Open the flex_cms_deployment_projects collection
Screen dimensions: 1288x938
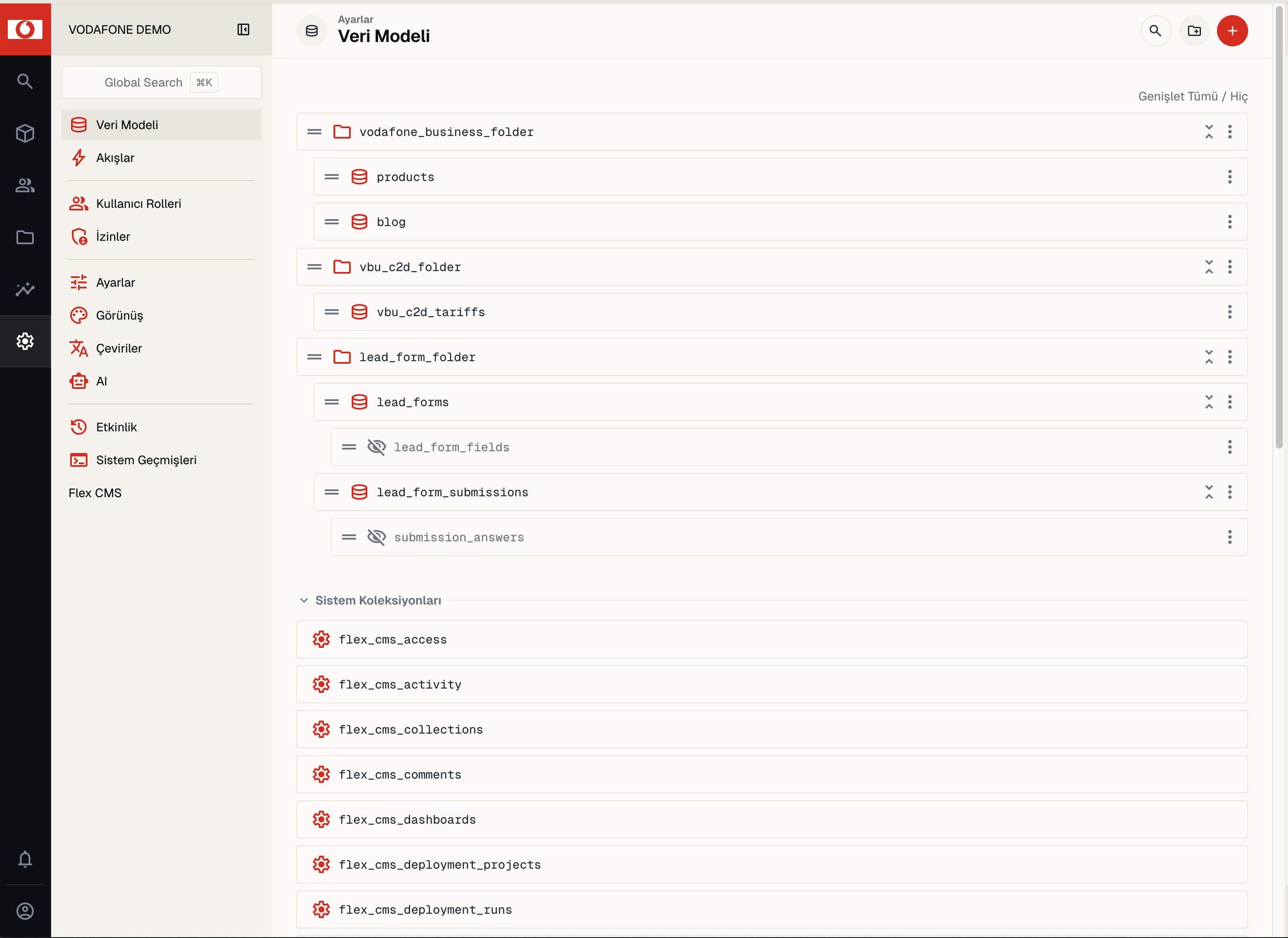[772, 864]
